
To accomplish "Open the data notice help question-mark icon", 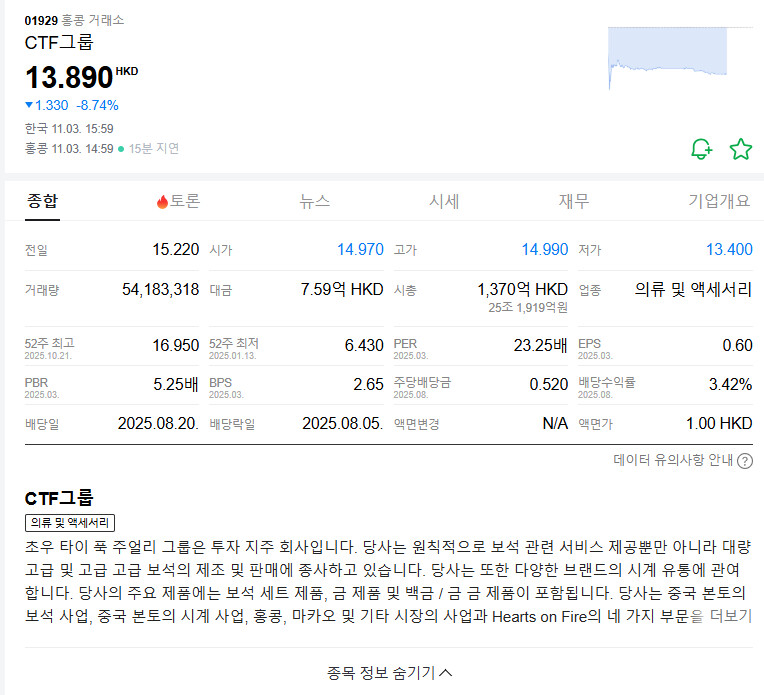I will click(745, 461).
